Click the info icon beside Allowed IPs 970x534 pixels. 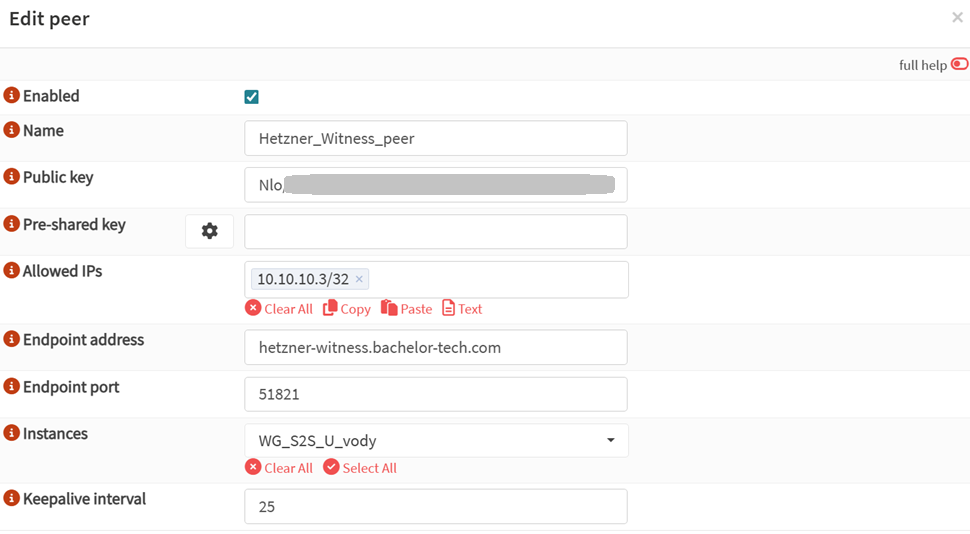tap(12, 271)
